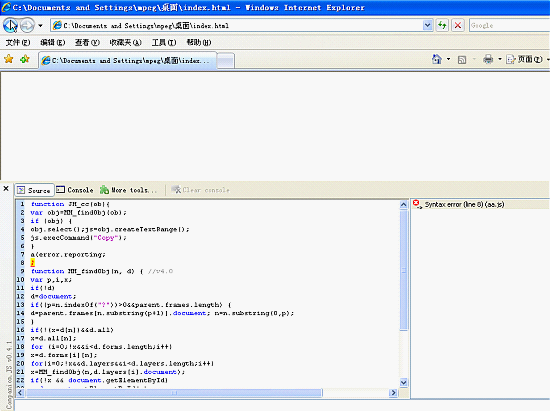Click the green Refresh arrows icon
Image resolution: width=551 pixels, height=412 pixels.
click(442, 25)
